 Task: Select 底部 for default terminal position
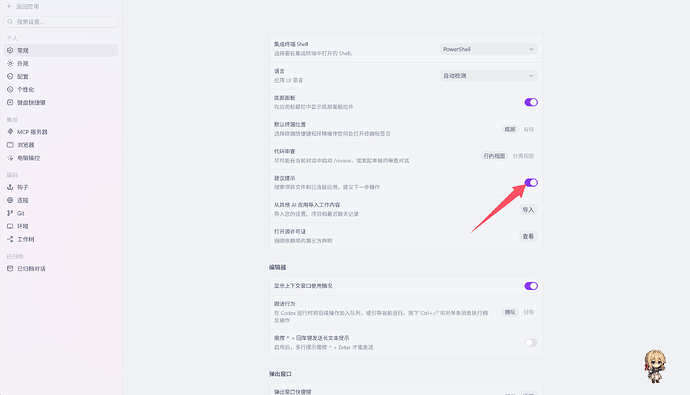[x=510, y=129]
